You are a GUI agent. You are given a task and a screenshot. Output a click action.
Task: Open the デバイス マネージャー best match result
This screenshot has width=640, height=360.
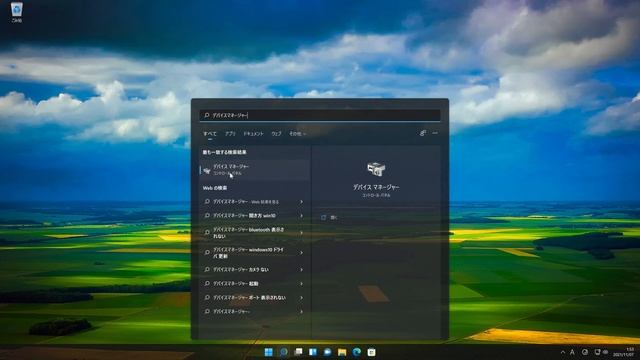coord(255,169)
